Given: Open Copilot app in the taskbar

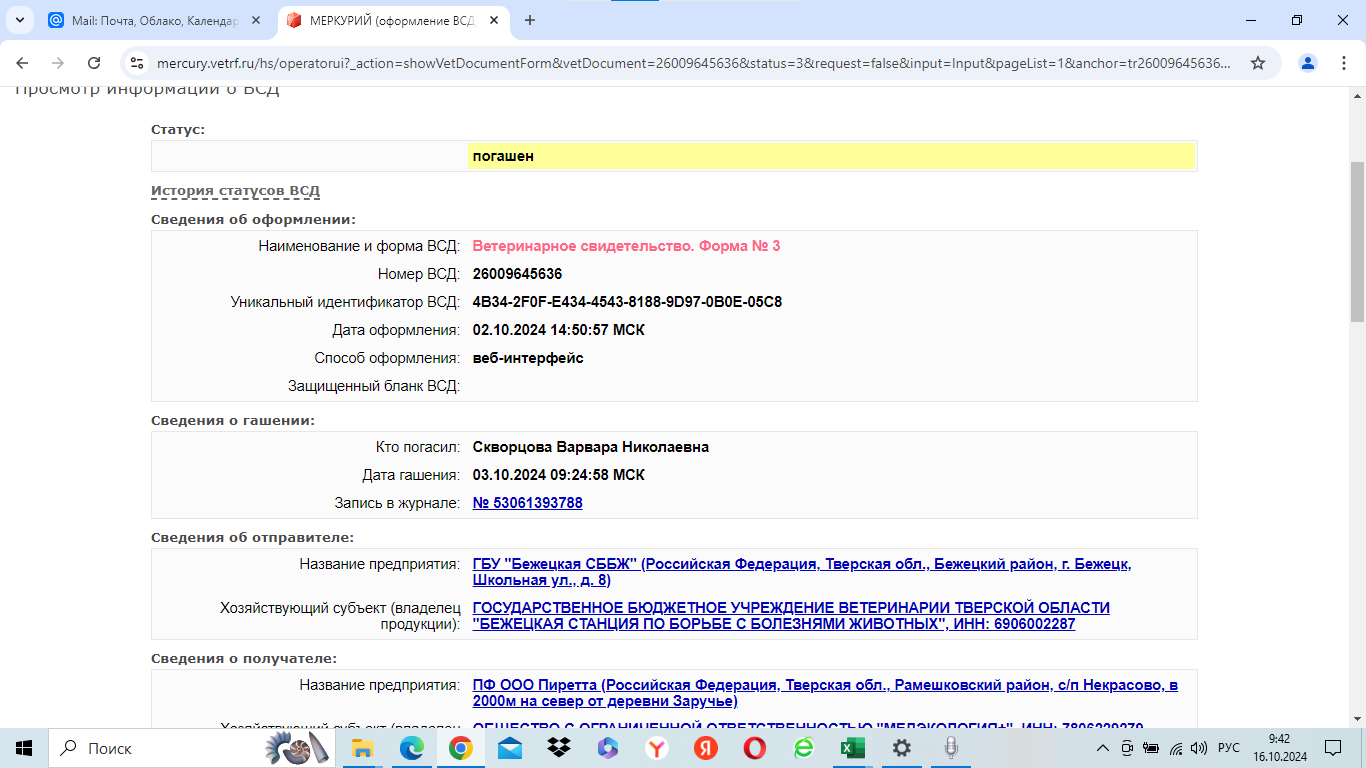Looking at the screenshot, I should pos(608,748).
